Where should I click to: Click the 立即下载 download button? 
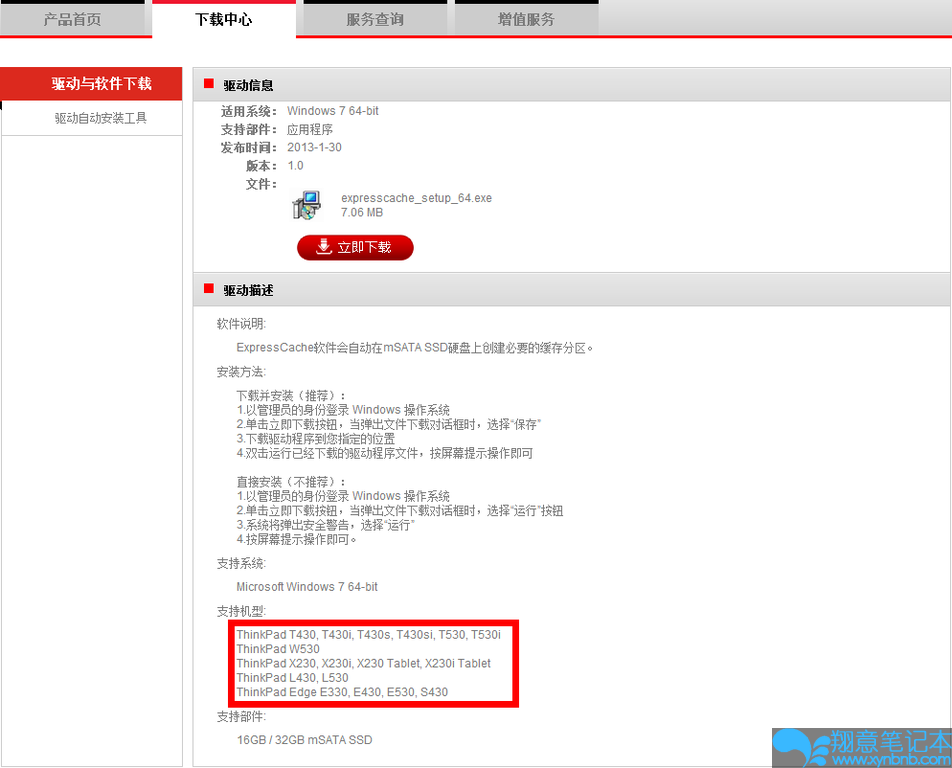(x=355, y=247)
